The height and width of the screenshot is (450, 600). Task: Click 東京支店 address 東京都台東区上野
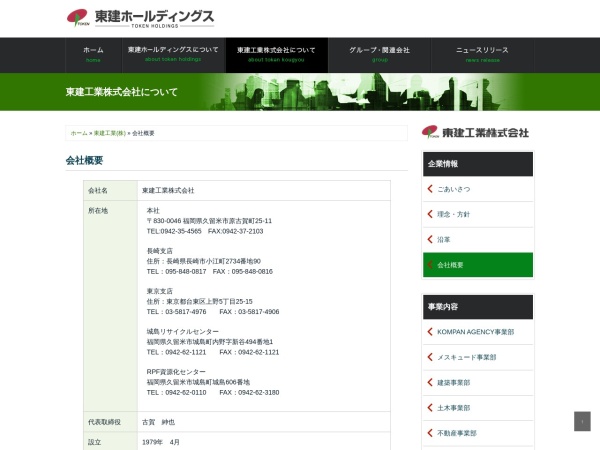pos(199,302)
